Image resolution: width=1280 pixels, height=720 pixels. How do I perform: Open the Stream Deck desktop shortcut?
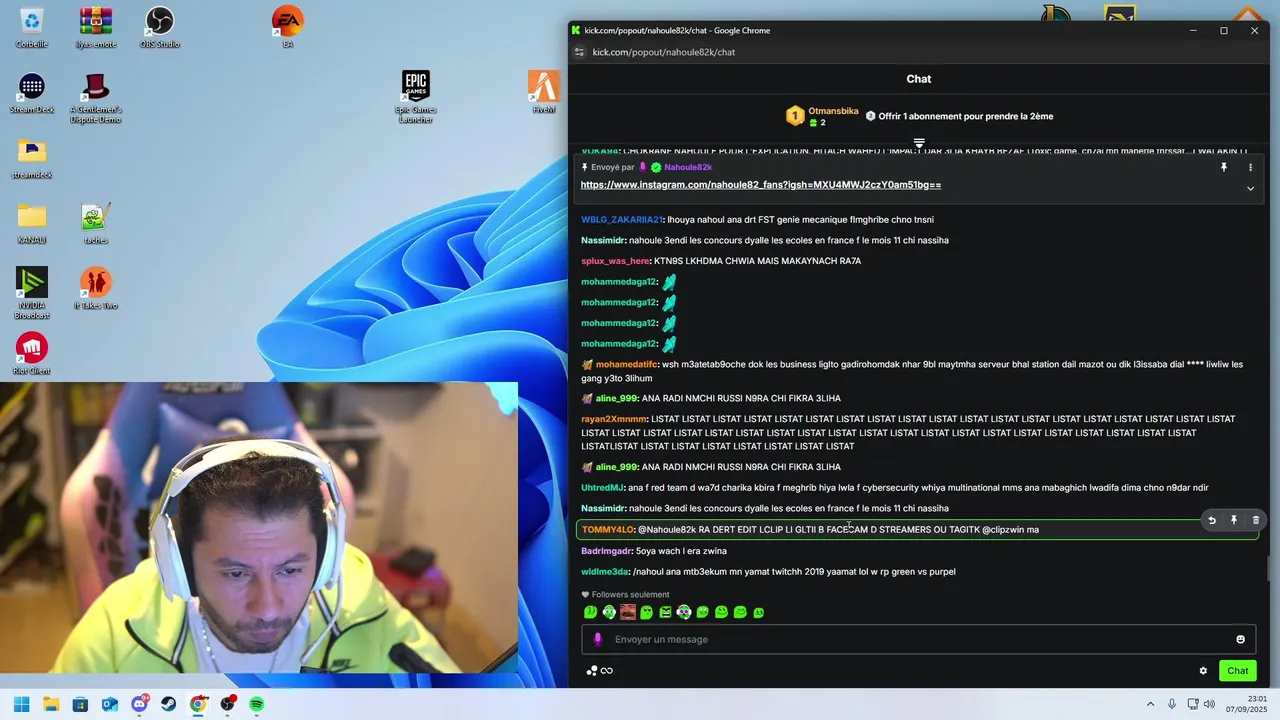(32, 93)
